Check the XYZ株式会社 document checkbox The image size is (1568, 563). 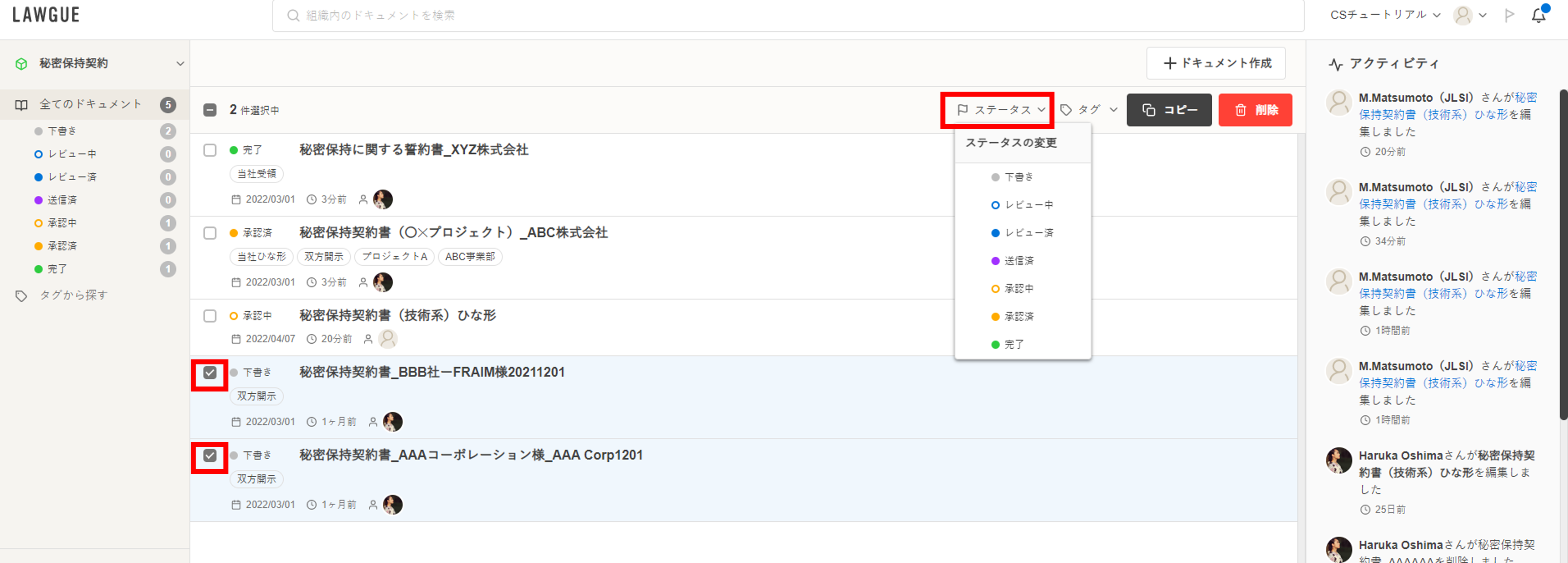(210, 150)
